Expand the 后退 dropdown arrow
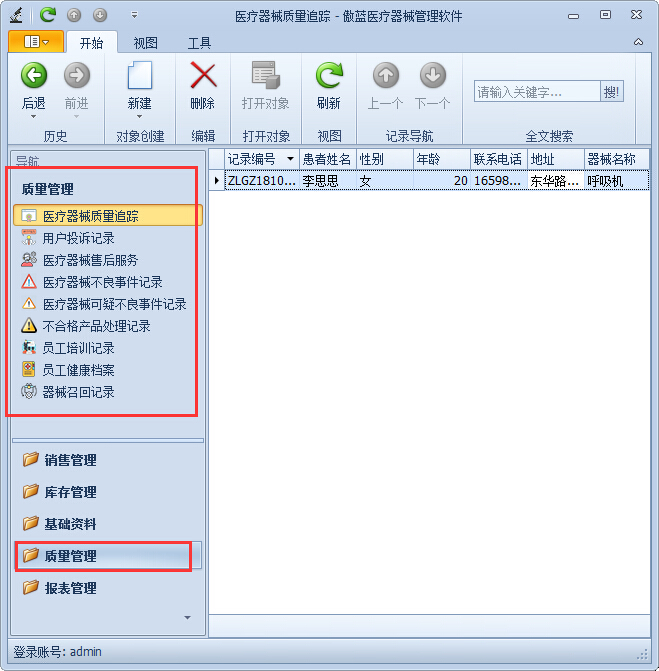 (x=34, y=117)
